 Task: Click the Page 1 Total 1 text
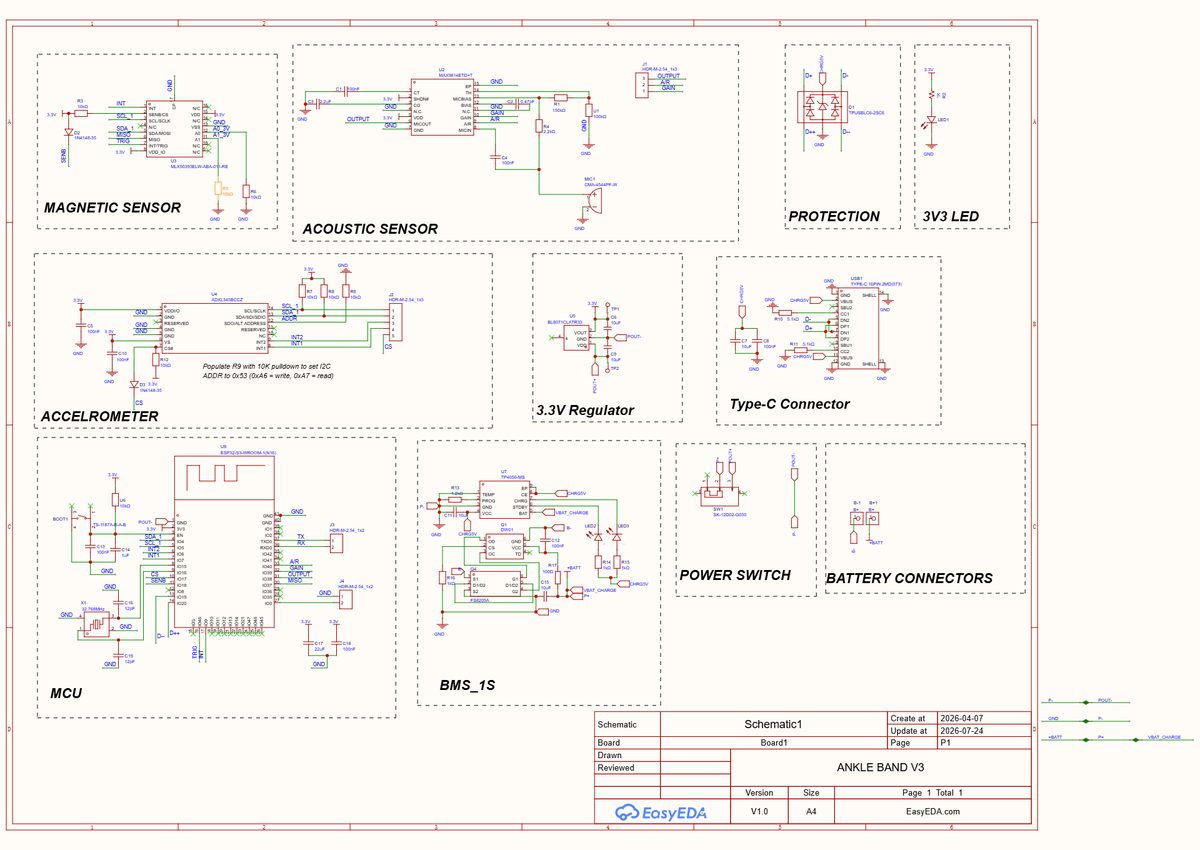click(932, 792)
